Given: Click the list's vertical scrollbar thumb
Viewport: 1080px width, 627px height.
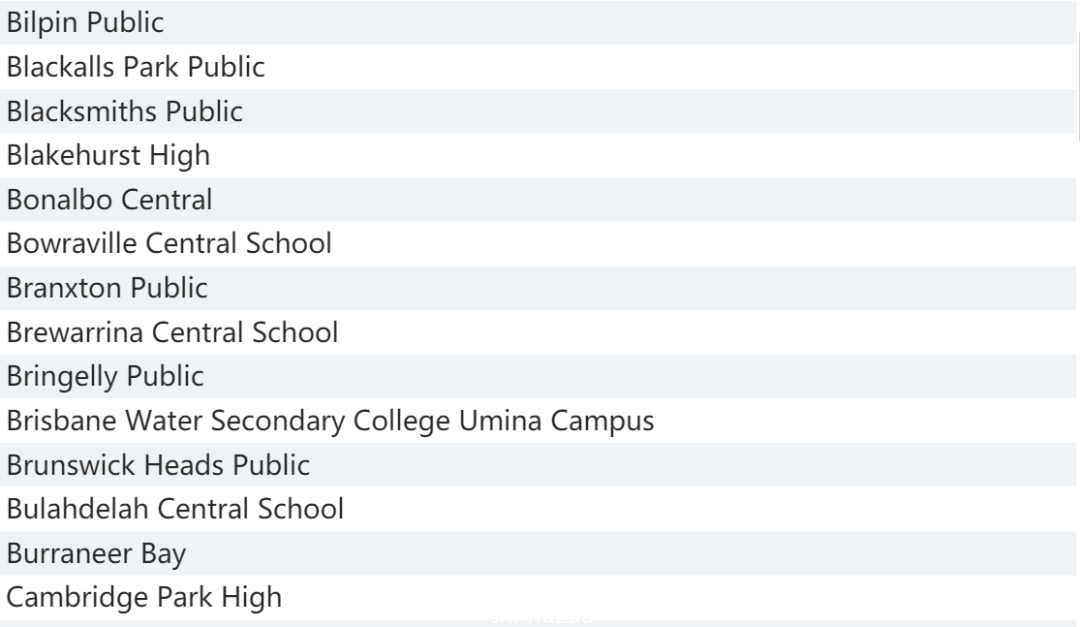Looking at the screenshot, I should (x=1078, y=86).
